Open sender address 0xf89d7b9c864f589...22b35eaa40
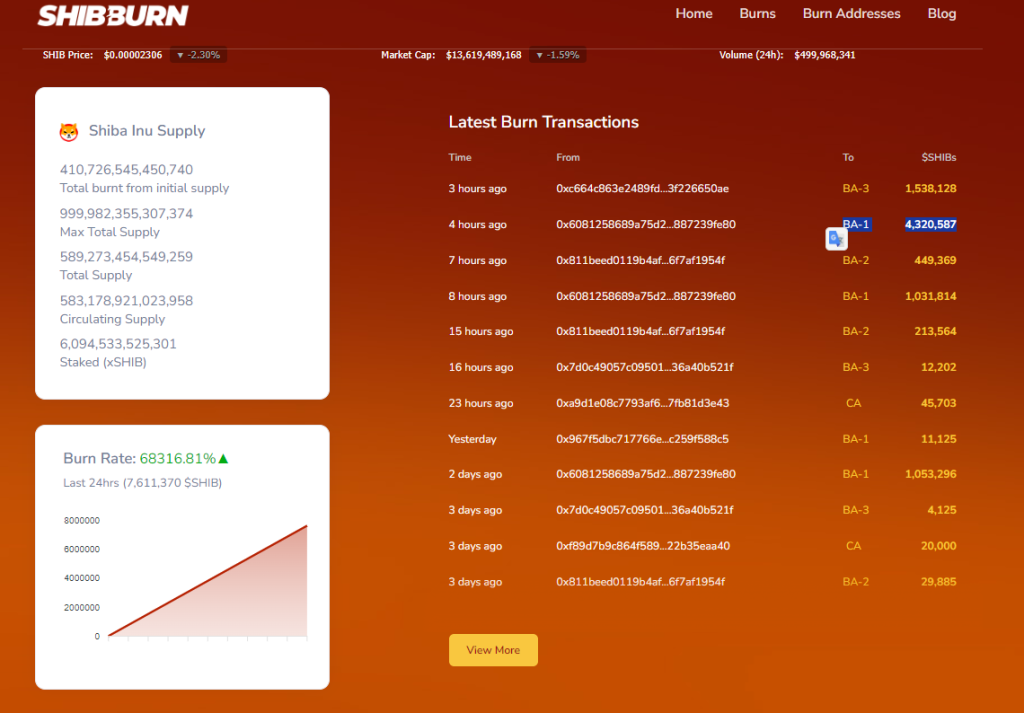The image size is (1024, 713). click(x=642, y=546)
